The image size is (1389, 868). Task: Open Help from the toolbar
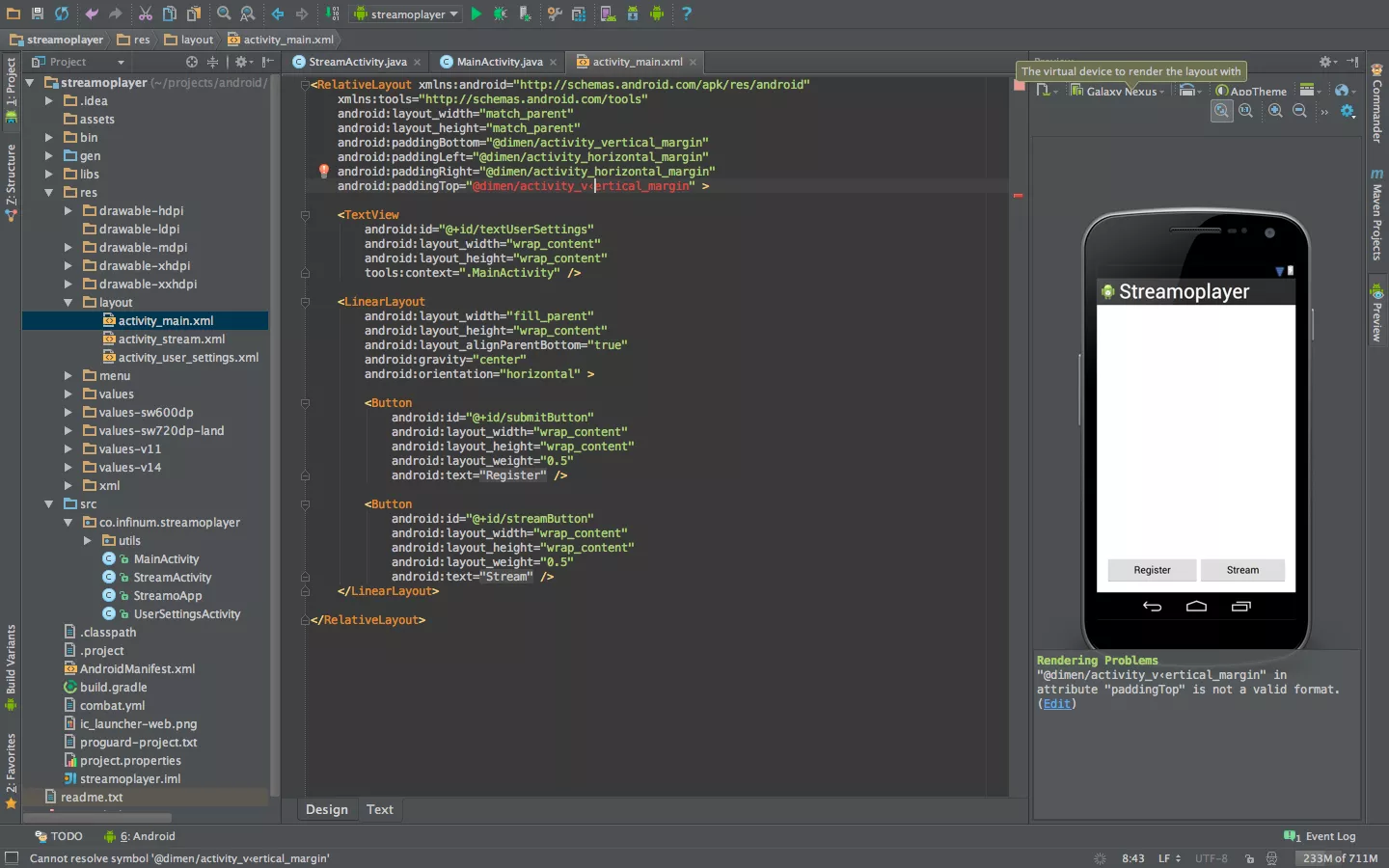687,14
